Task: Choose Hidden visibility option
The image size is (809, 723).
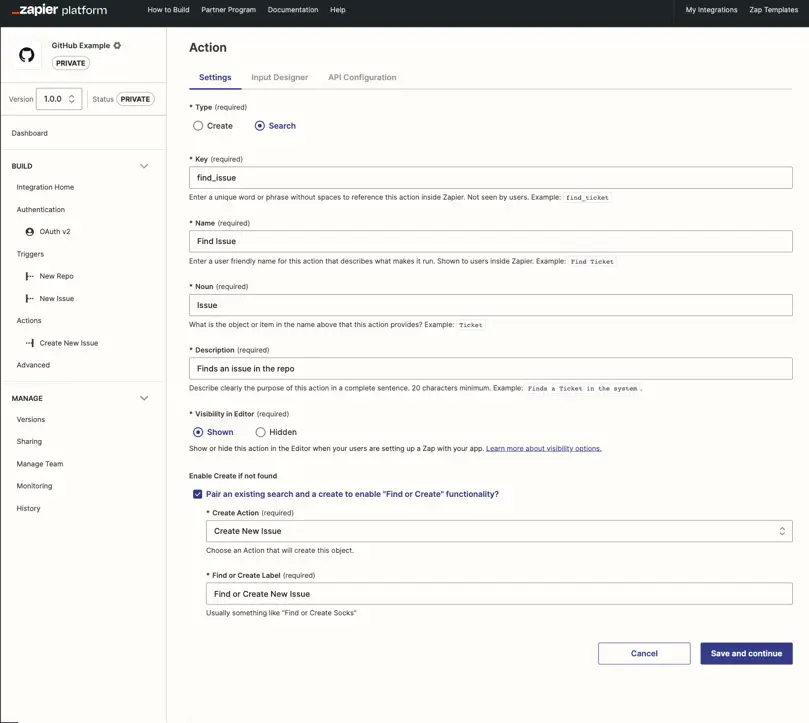Action: pos(261,432)
